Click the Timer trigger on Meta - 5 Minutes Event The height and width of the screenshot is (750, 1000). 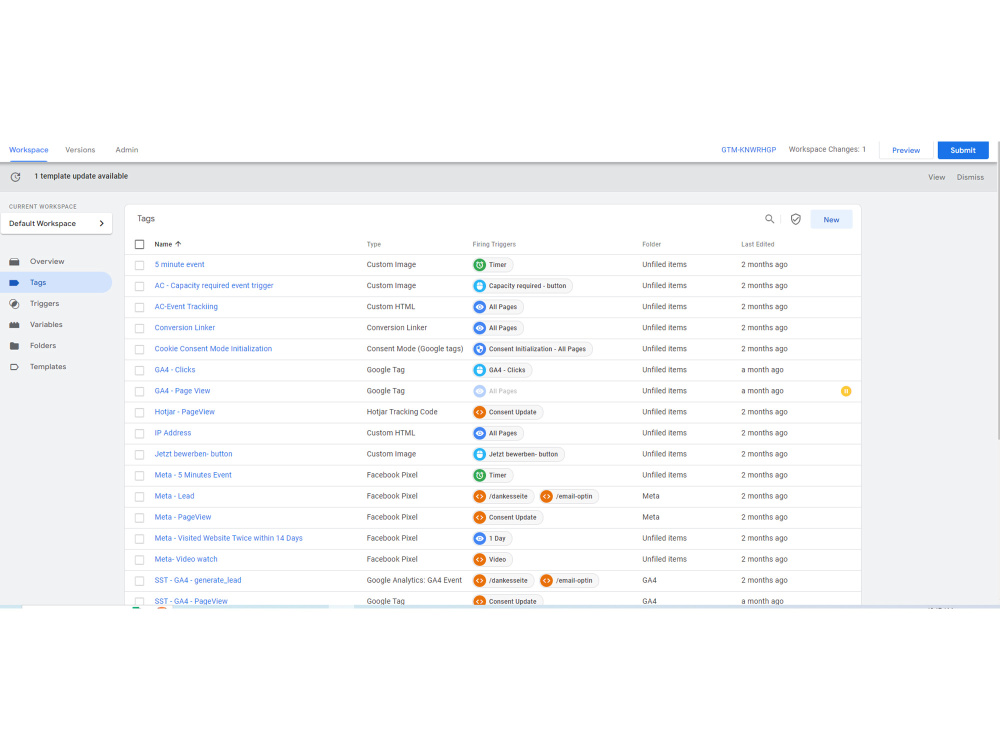click(x=493, y=475)
